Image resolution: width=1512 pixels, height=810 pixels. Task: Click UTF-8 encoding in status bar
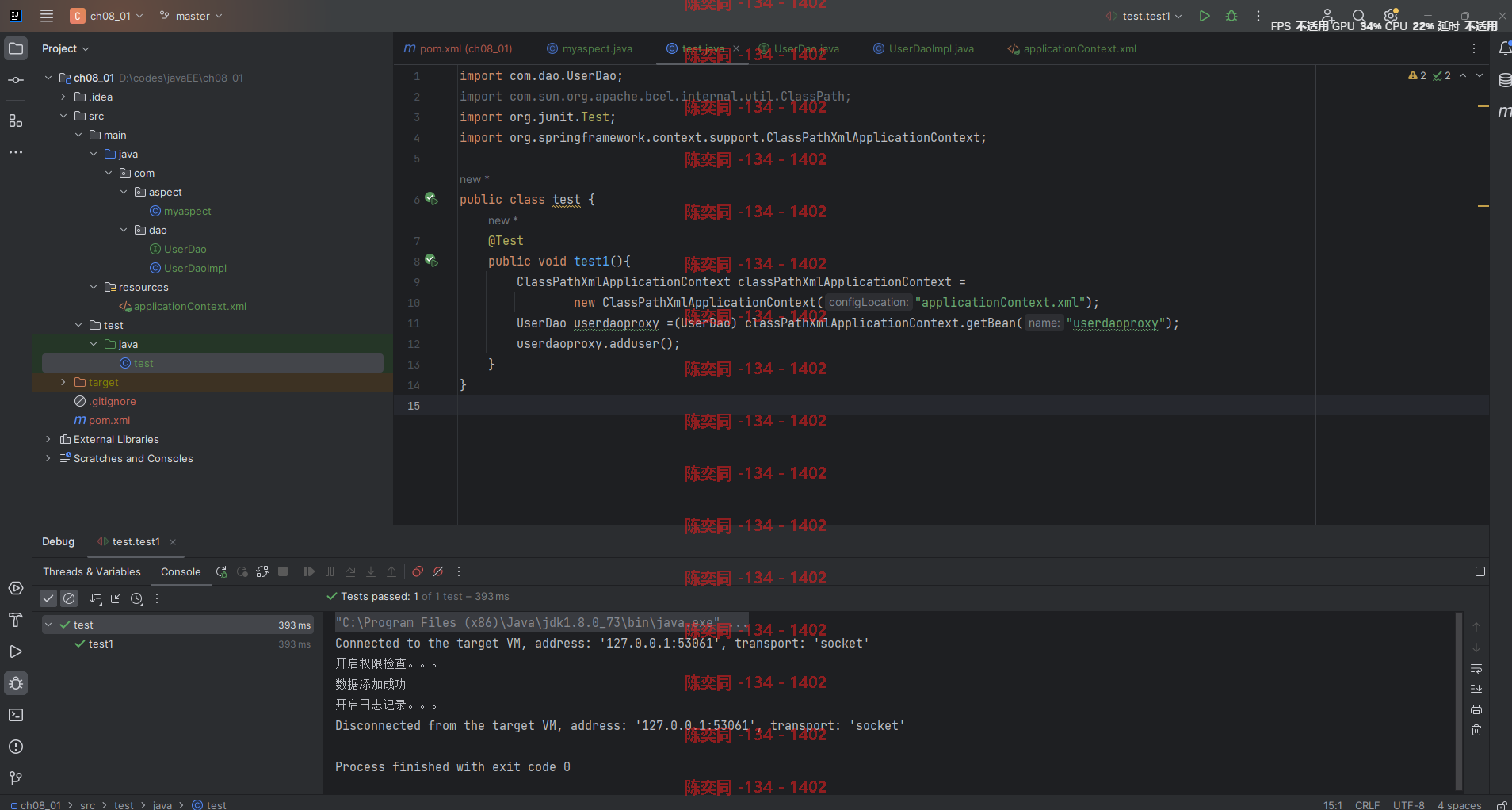point(1409,804)
